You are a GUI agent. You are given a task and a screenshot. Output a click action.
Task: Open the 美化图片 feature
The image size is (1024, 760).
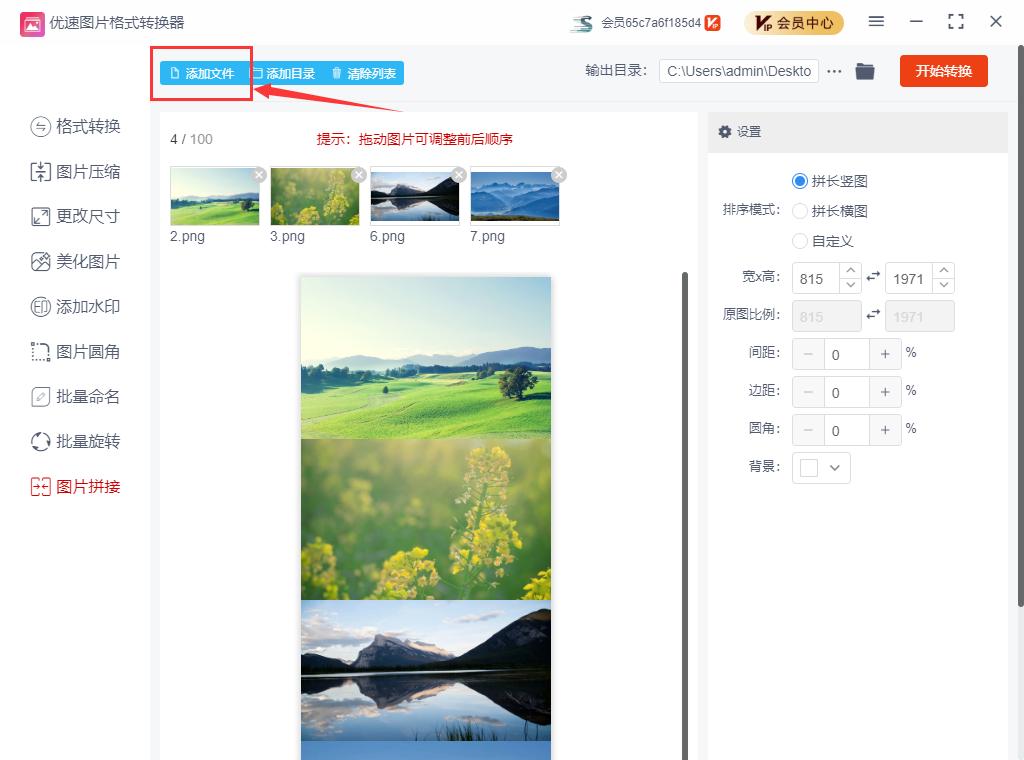(75, 262)
